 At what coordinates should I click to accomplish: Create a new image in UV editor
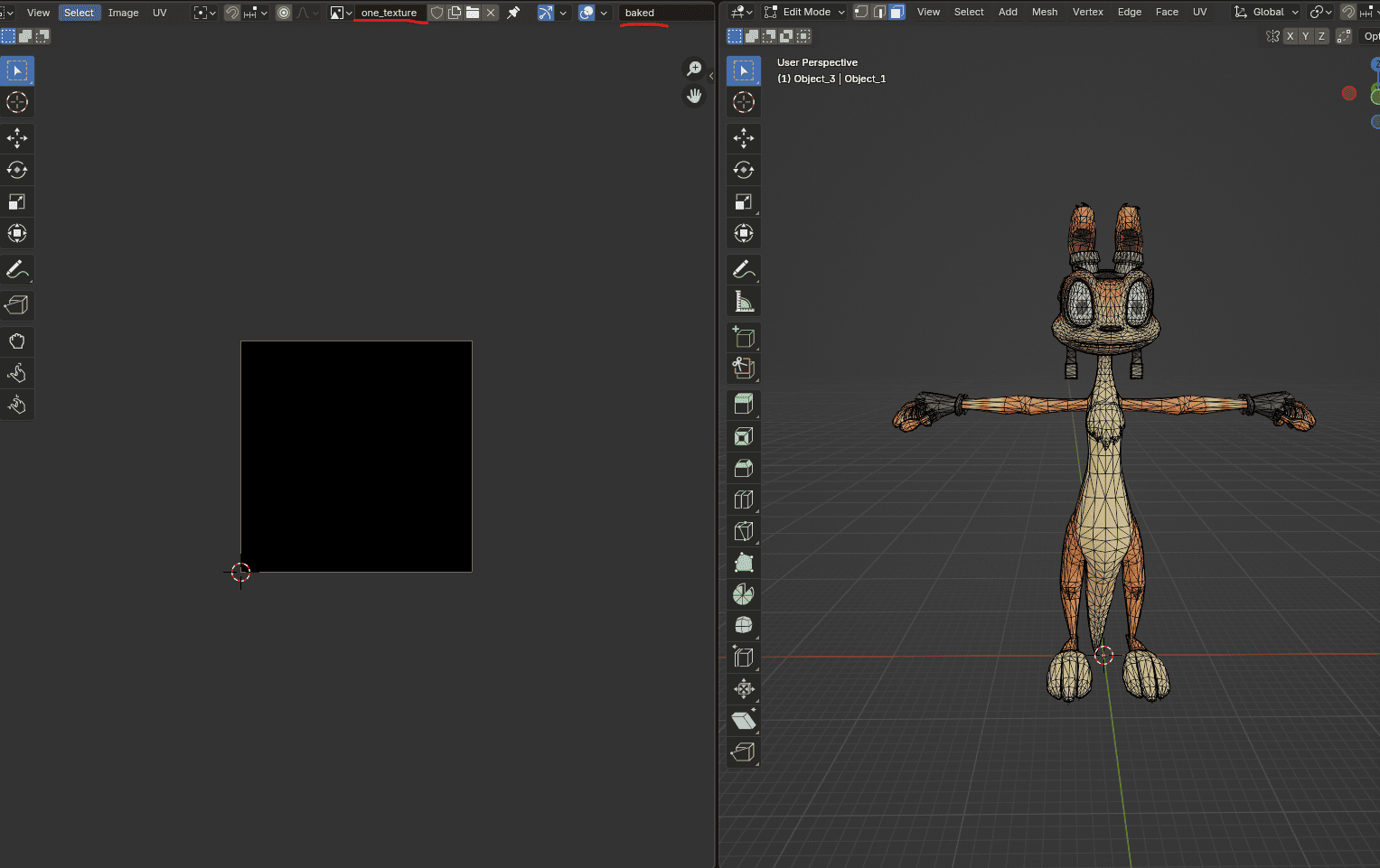[x=455, y=13]
